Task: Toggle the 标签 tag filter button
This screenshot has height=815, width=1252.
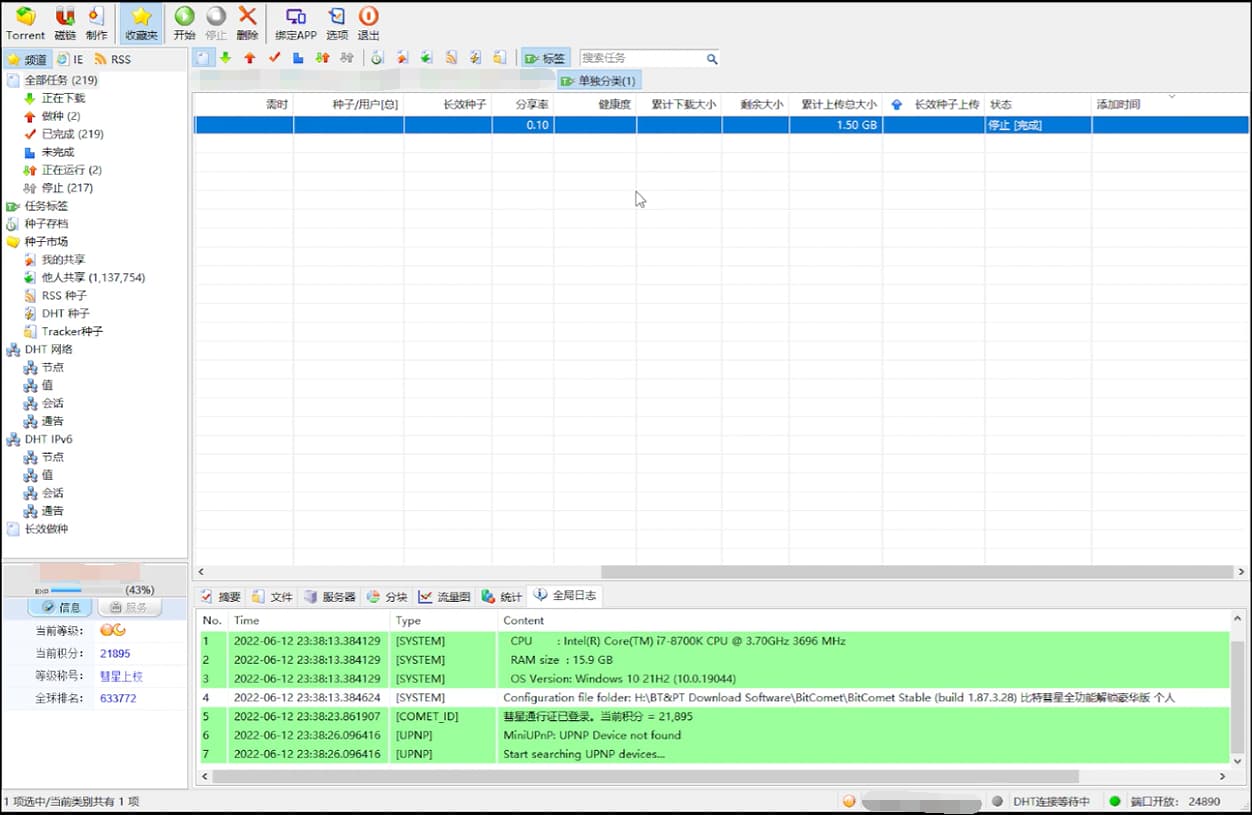Action: 545,59
